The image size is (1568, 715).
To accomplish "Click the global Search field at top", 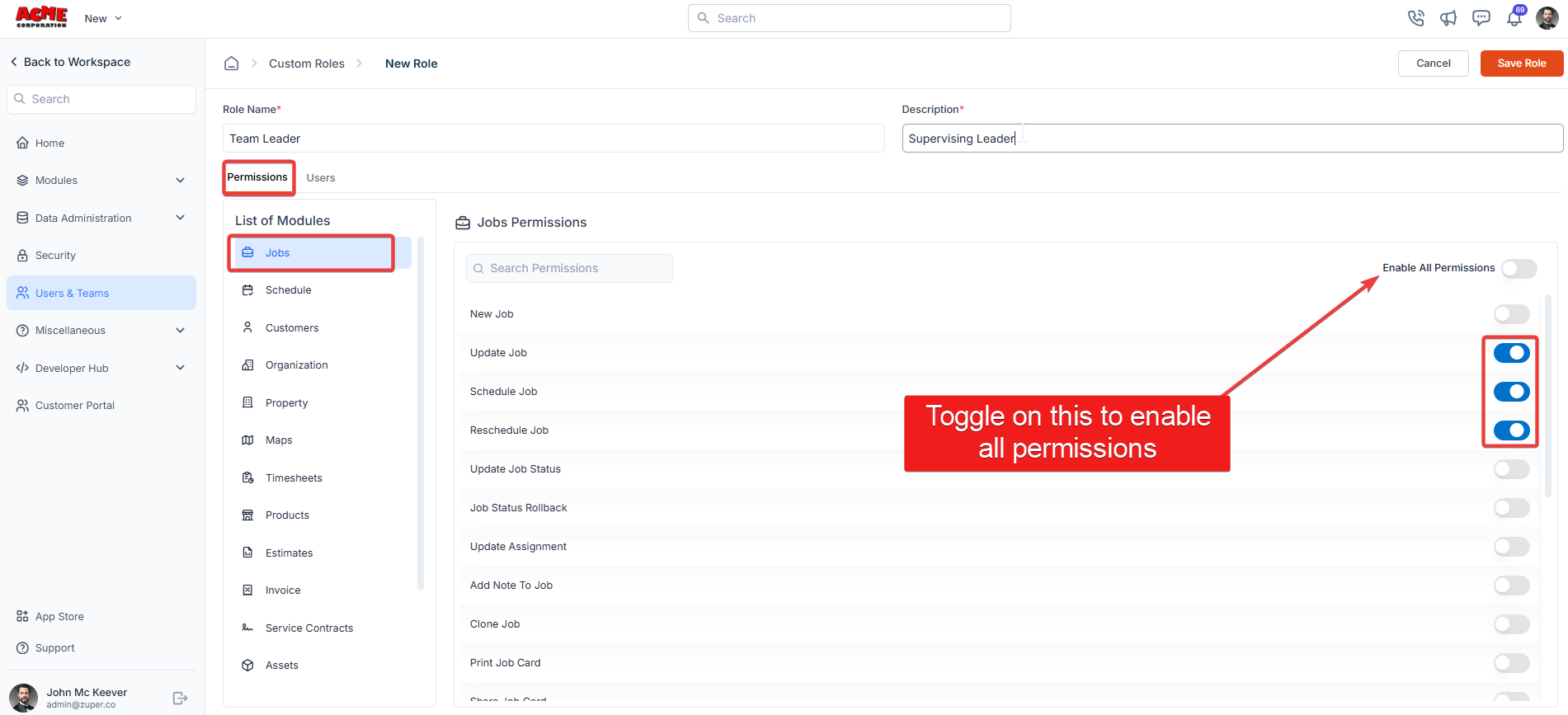I will pyautogui.click(x=850, y=18).
